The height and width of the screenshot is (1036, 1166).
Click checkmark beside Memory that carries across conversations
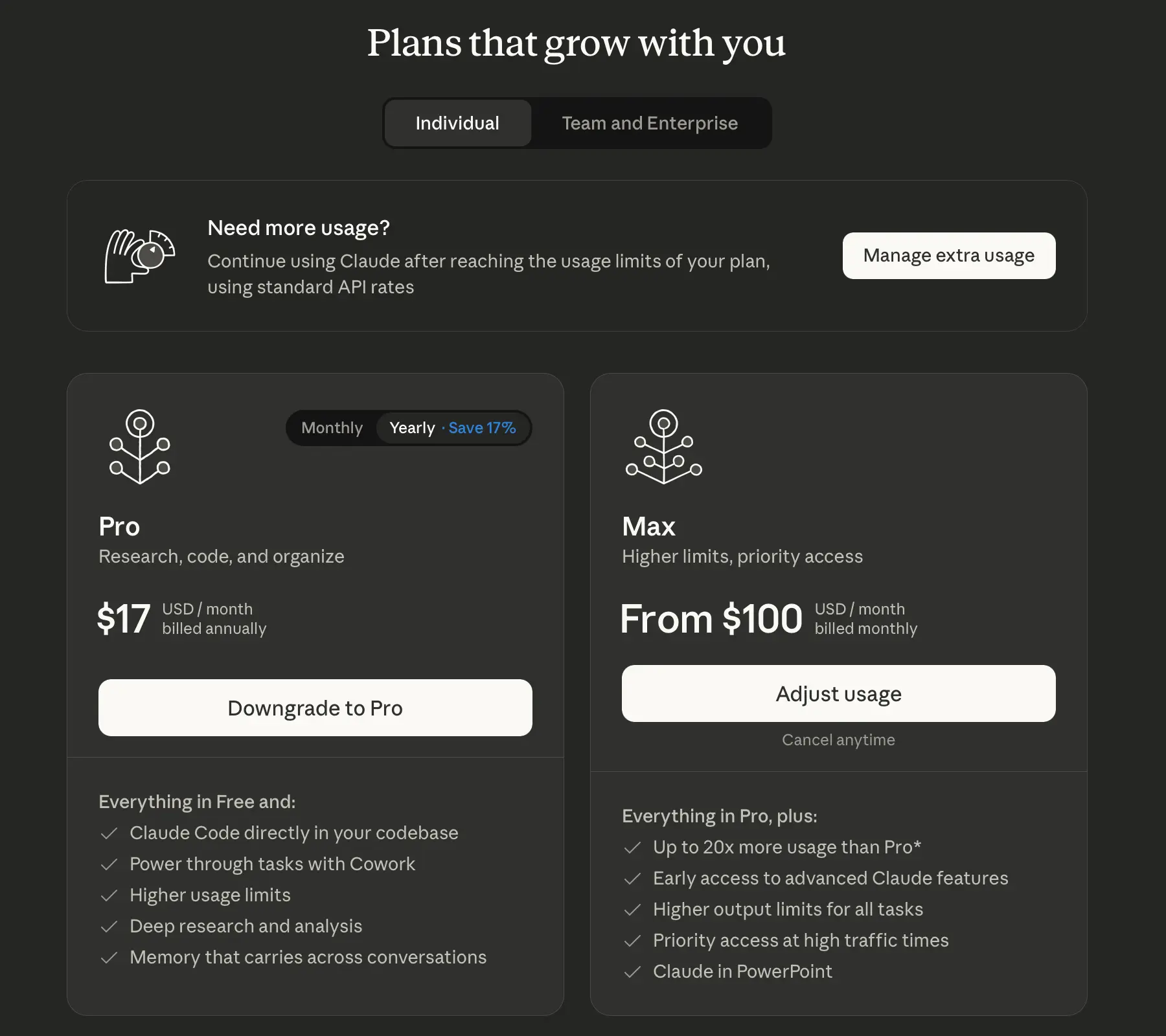click(x=109, y=958)
